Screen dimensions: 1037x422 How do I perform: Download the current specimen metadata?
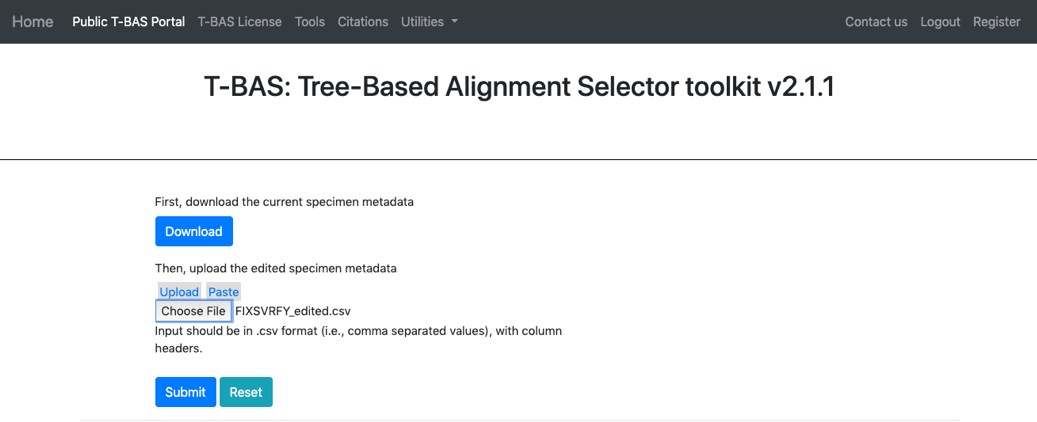(194, 232)
